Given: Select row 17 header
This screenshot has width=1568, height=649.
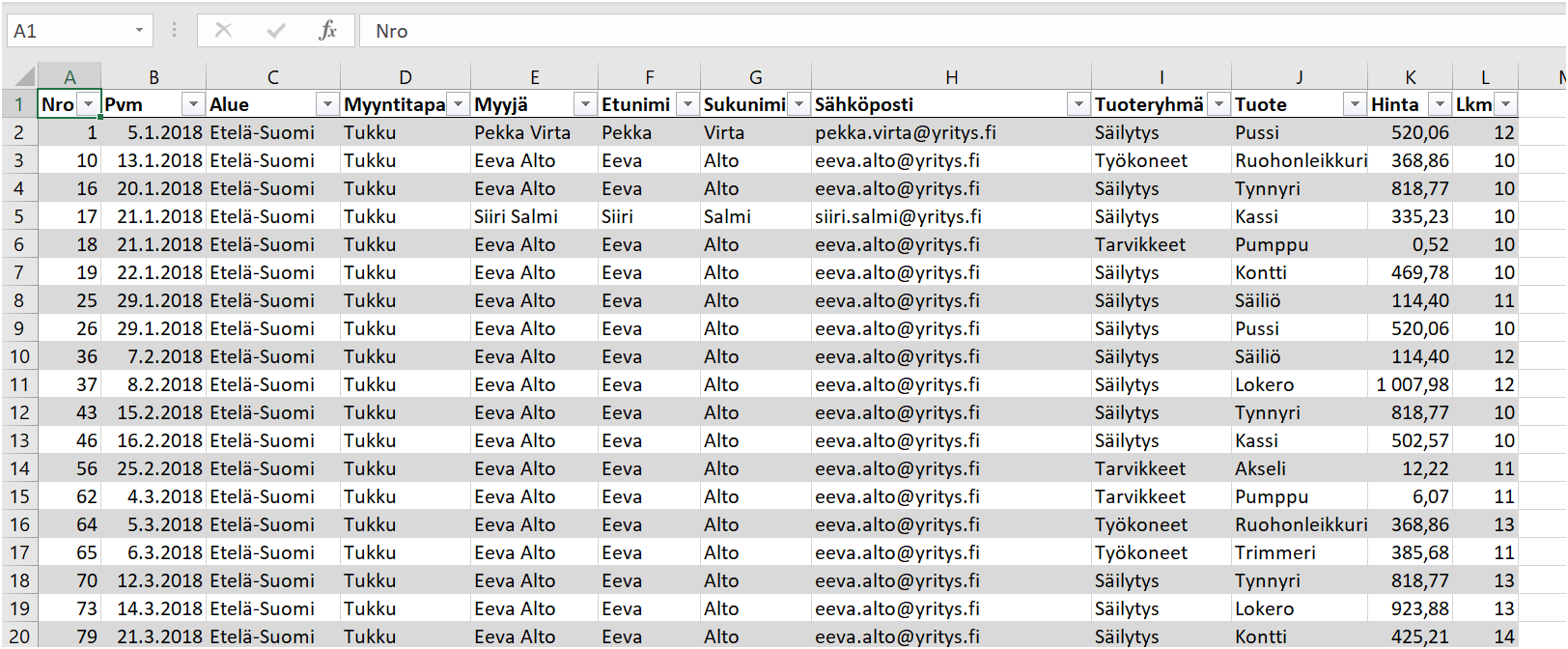Looking at the screenshot, I should (x=19, y=552).
